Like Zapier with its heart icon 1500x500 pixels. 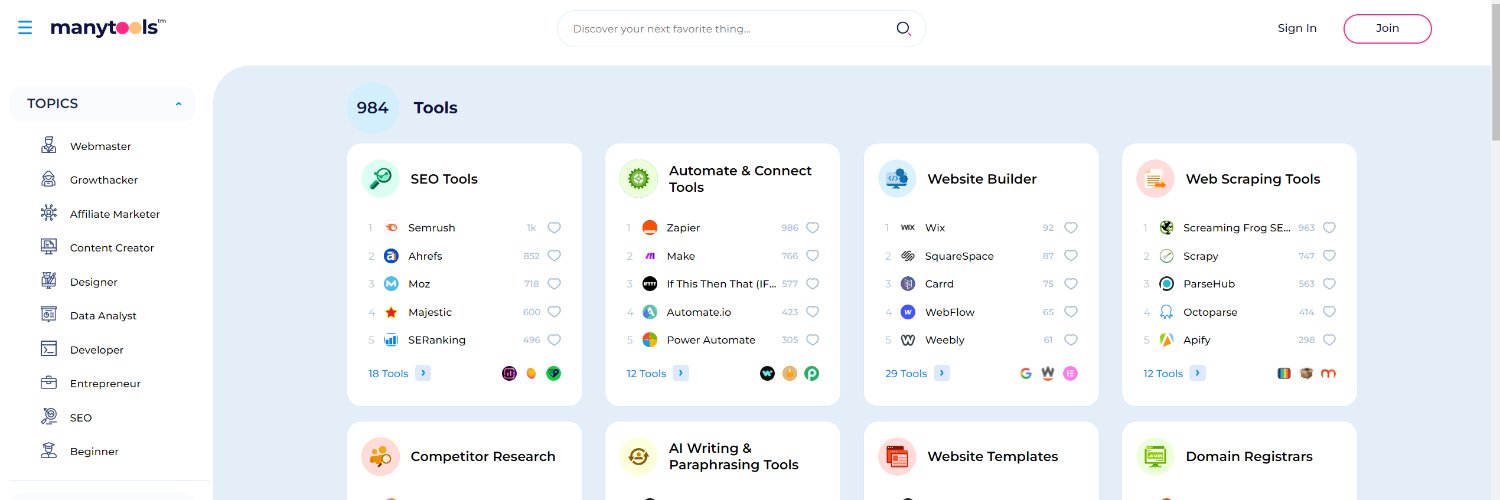coord(813,227)
